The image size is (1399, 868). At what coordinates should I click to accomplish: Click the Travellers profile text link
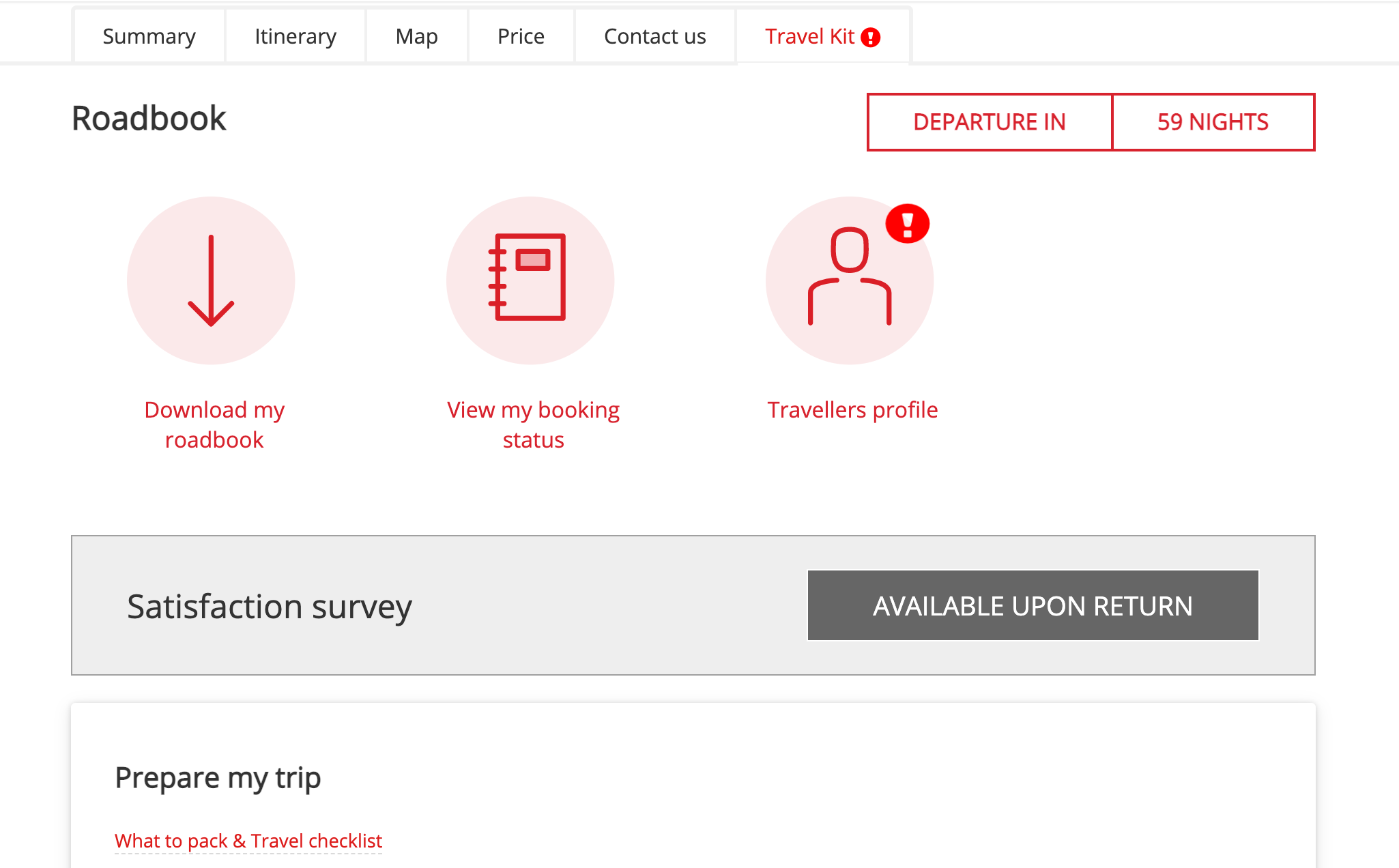pyautogui.click(x=852, y=409)
